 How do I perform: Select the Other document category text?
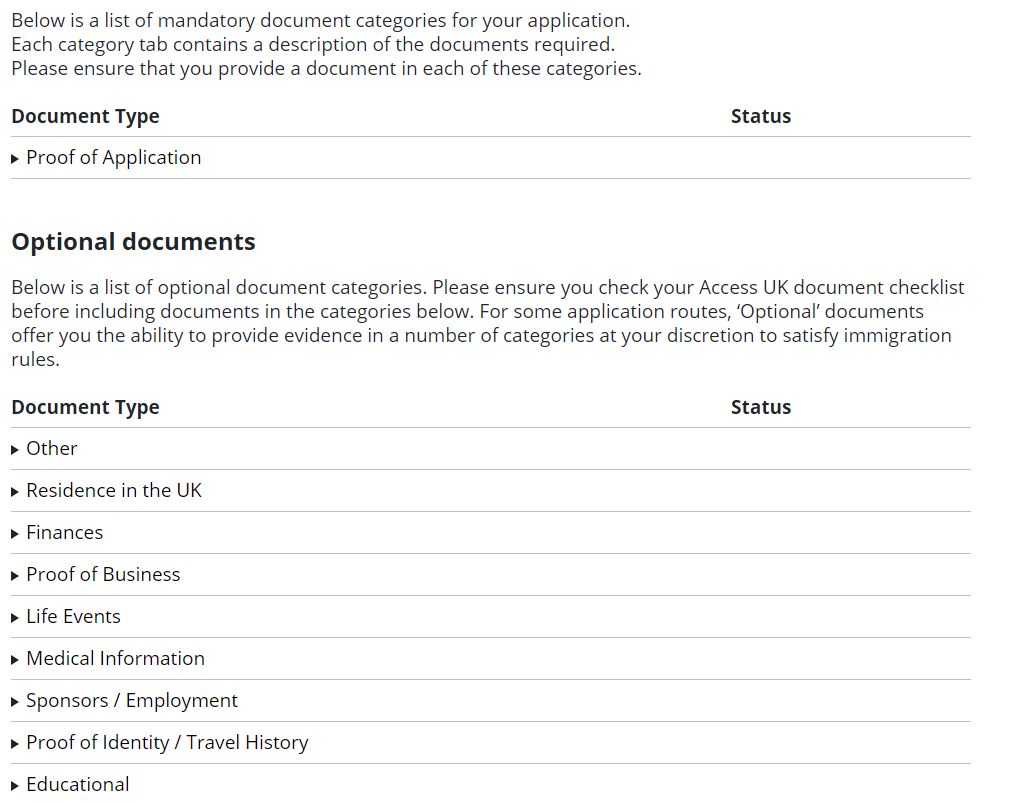51,449
